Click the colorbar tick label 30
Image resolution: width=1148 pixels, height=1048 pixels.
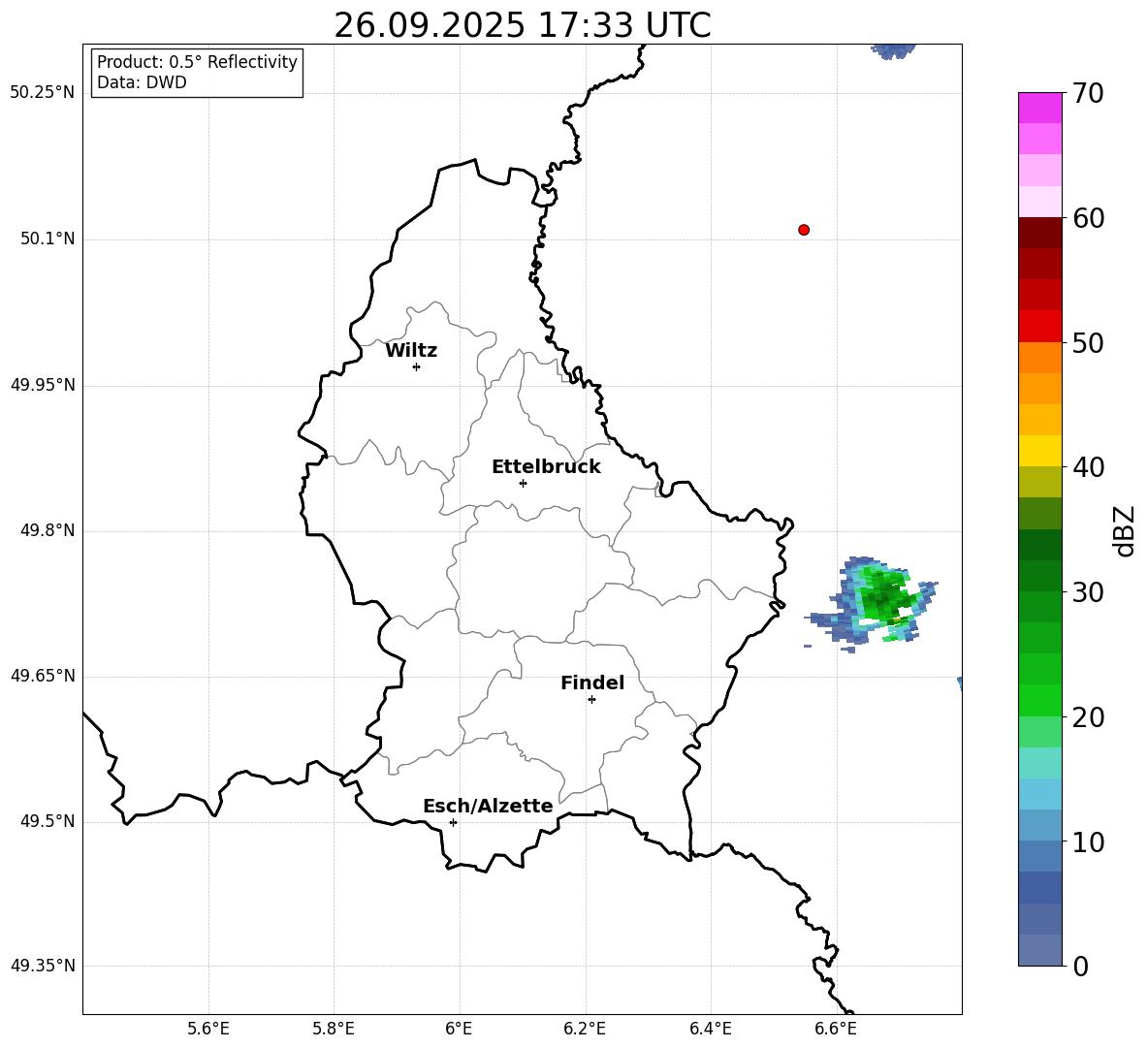1088,592
